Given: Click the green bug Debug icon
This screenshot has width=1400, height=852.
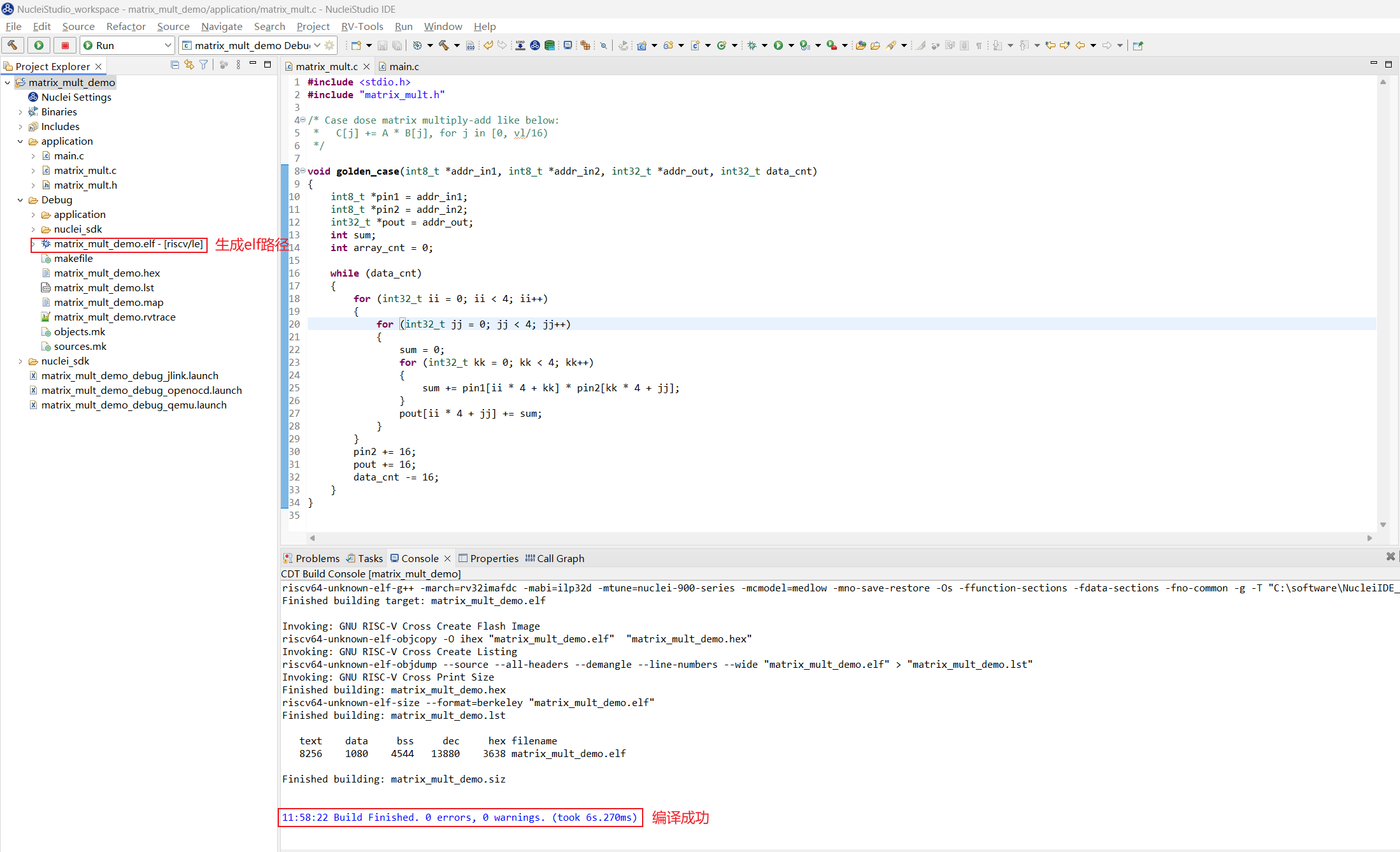Looking at the screenshot, I should 752,45.
